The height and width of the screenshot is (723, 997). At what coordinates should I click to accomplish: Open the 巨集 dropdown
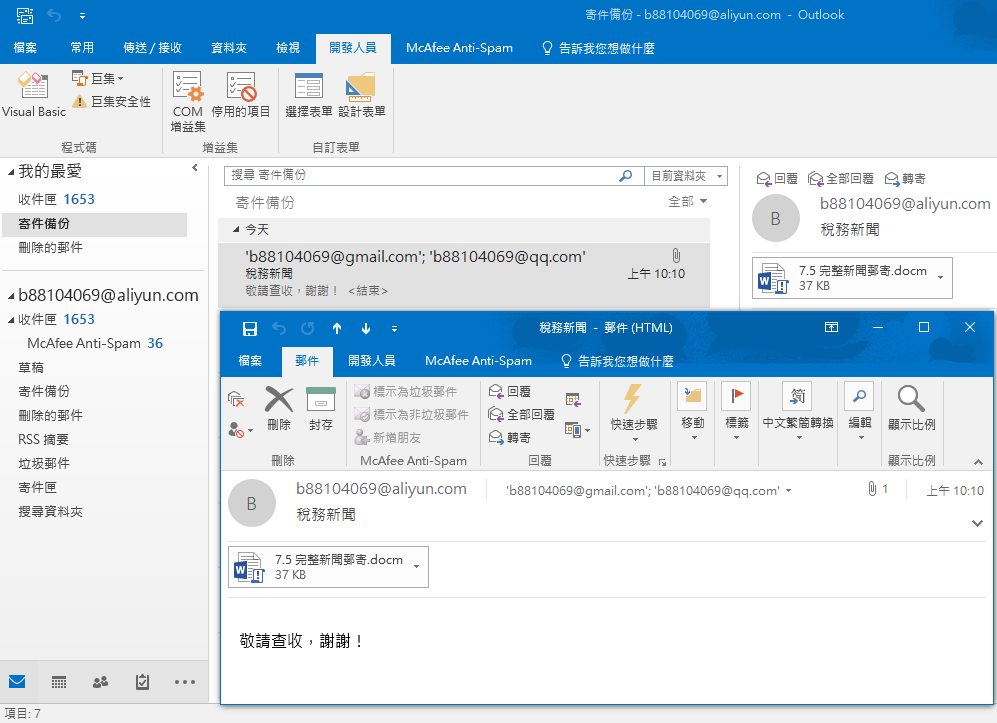98,78
